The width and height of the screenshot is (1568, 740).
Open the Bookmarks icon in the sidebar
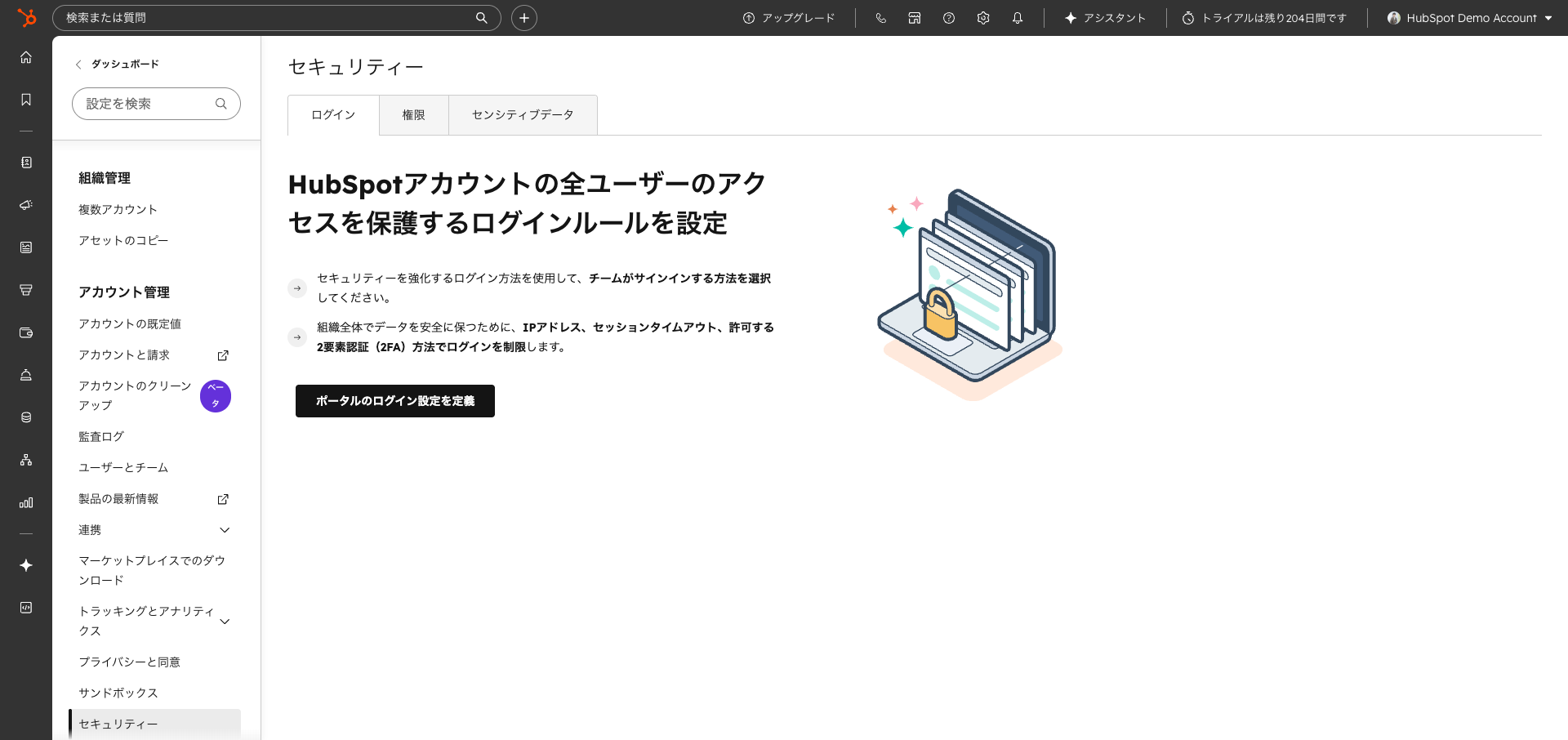click(x=25, y=98)
